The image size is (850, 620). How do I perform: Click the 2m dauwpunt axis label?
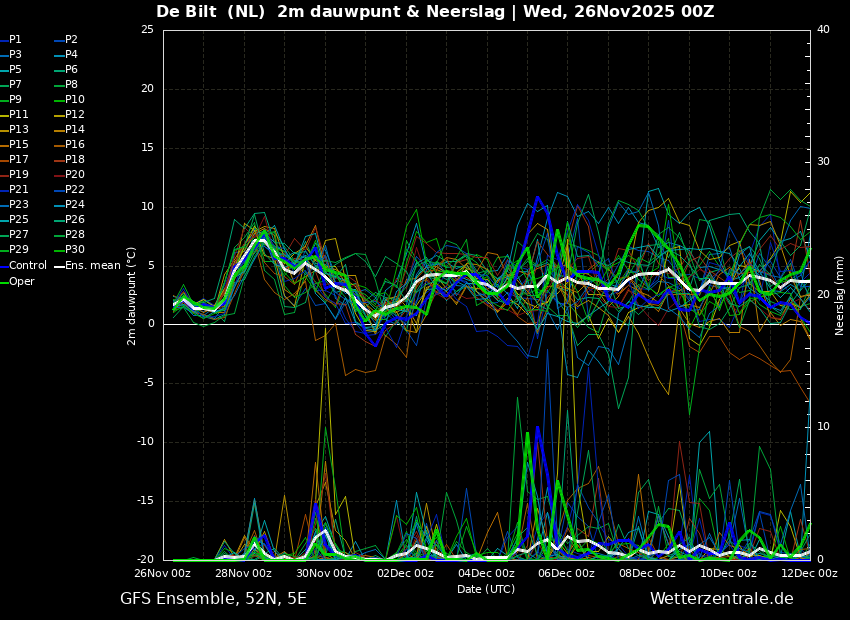[131, 296]
